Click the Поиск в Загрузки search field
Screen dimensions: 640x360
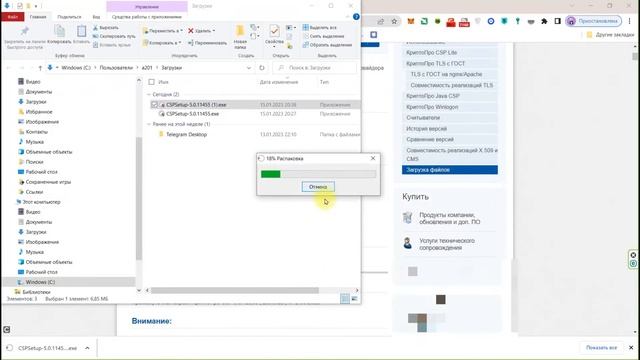pos(315,68)
